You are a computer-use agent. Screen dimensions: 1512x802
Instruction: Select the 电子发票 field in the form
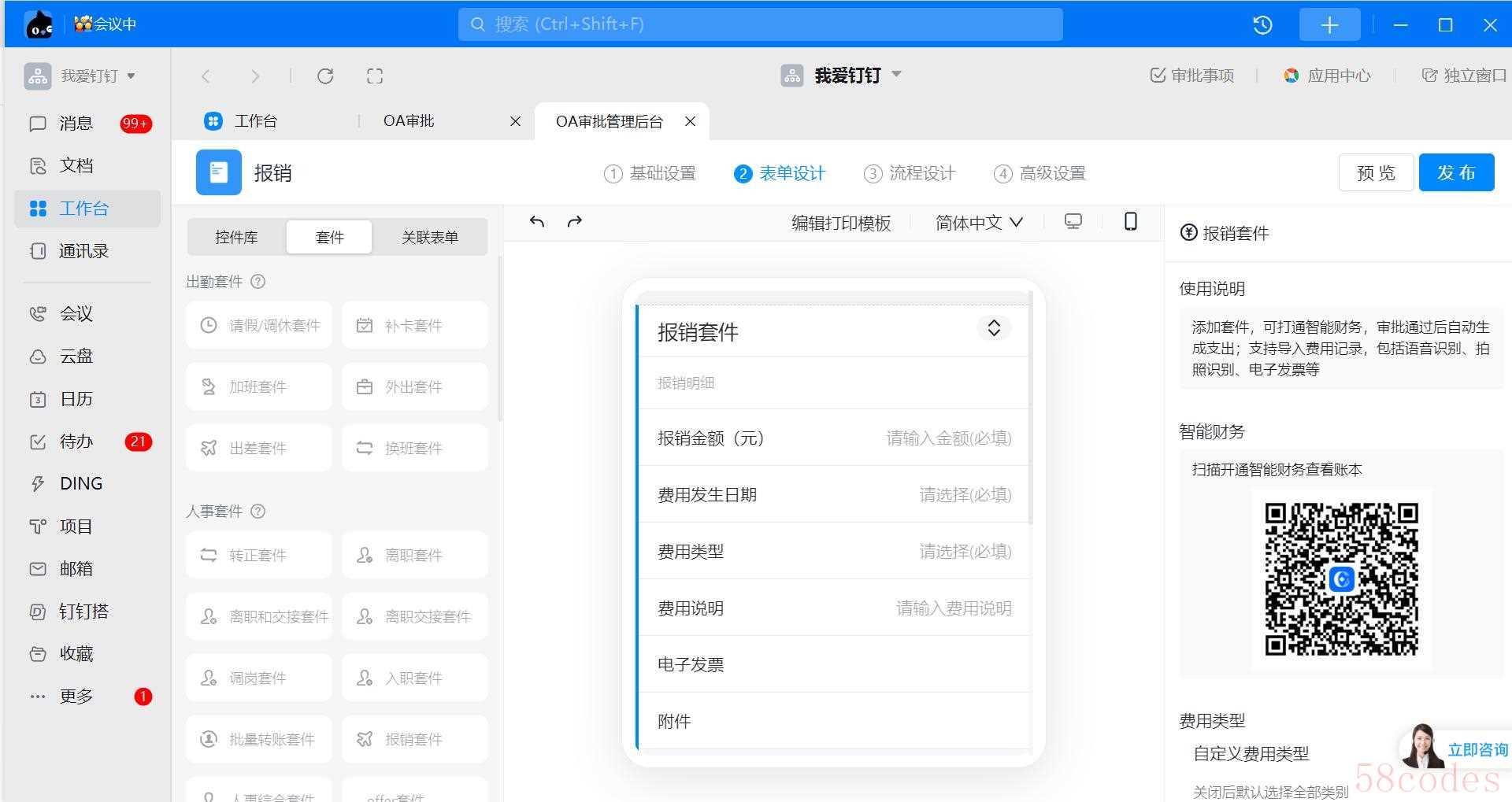coord(834,664)
